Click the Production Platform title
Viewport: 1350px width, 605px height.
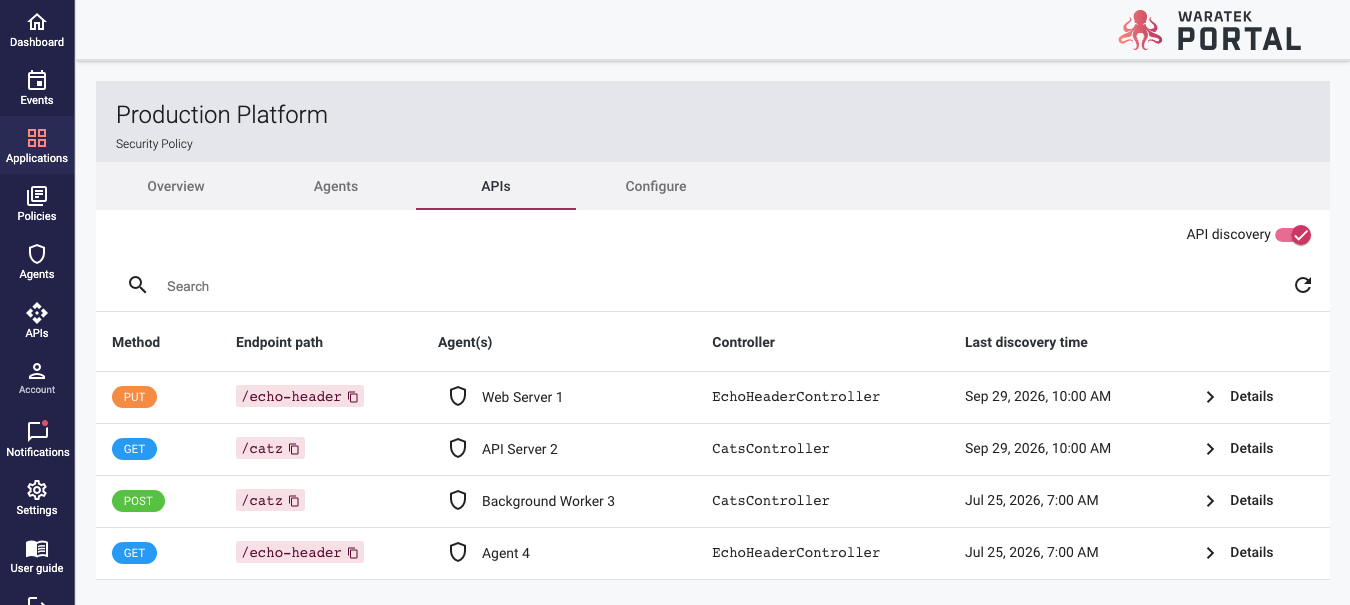click(x=222, y=115)
